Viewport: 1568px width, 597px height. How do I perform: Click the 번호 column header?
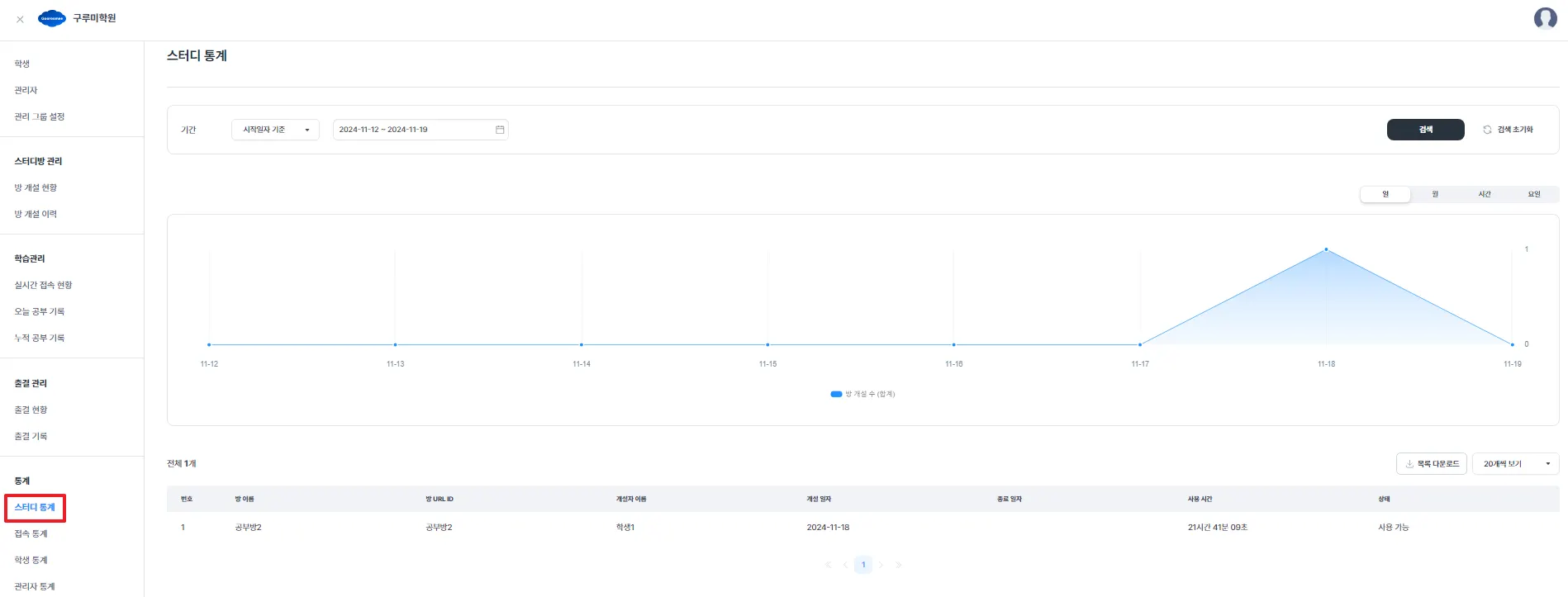[187, 499]
